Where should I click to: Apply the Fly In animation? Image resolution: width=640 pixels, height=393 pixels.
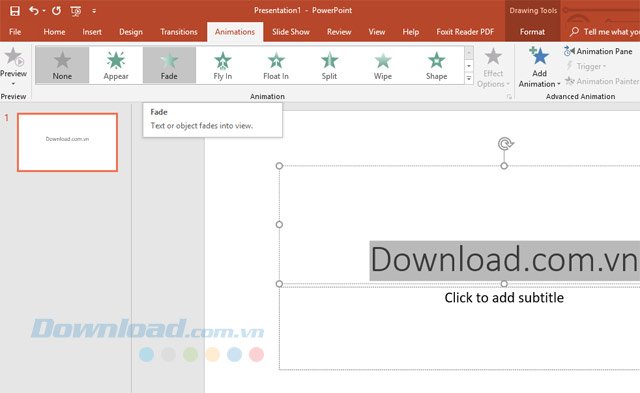pos(222,65)
